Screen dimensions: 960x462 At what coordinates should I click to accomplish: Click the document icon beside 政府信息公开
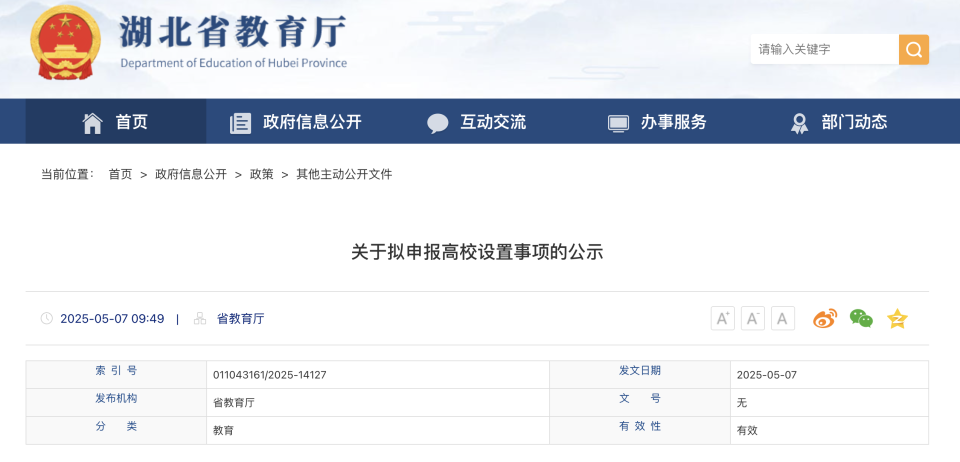coord(240,123)
